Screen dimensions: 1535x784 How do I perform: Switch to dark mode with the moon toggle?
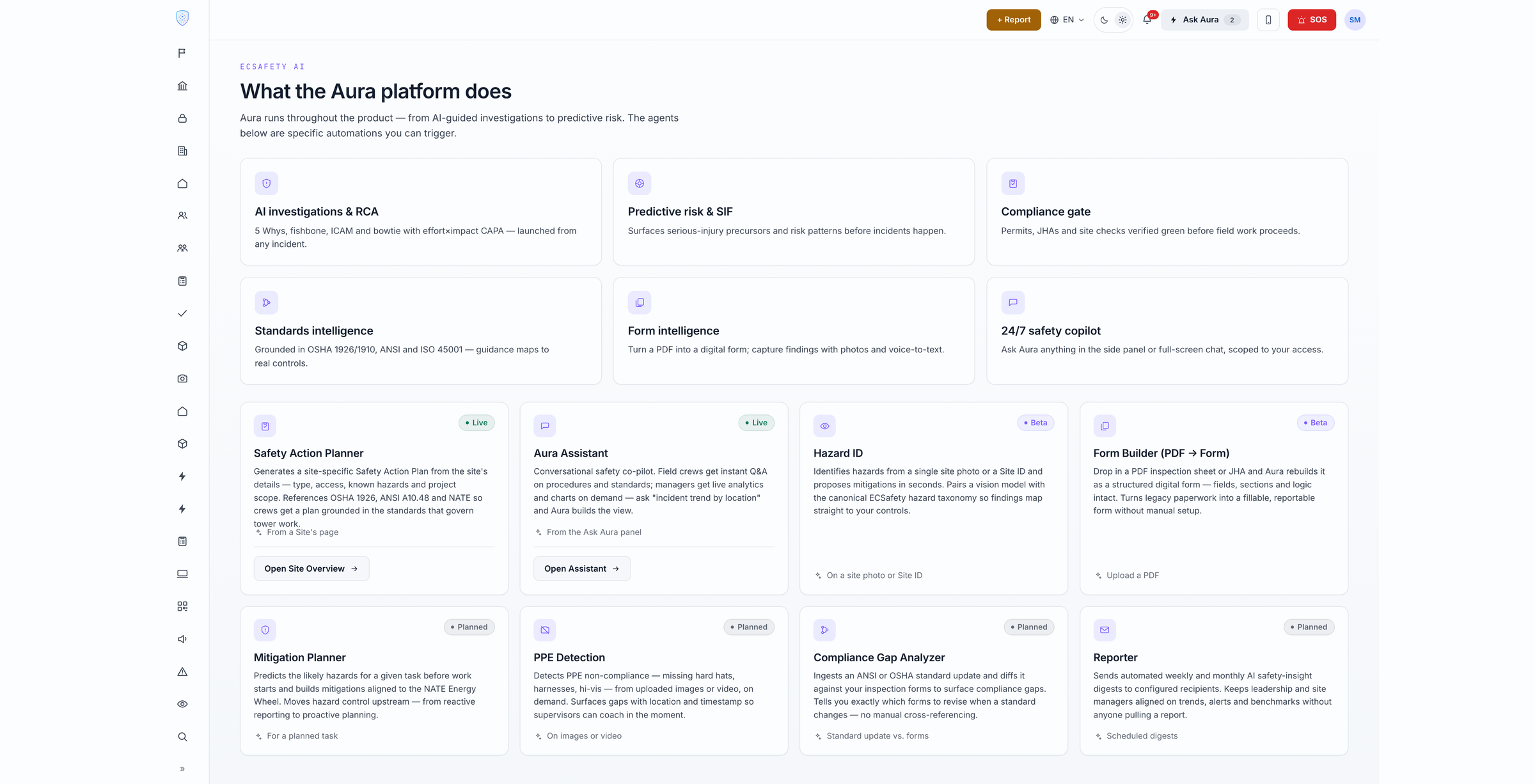click(1104, 20)
